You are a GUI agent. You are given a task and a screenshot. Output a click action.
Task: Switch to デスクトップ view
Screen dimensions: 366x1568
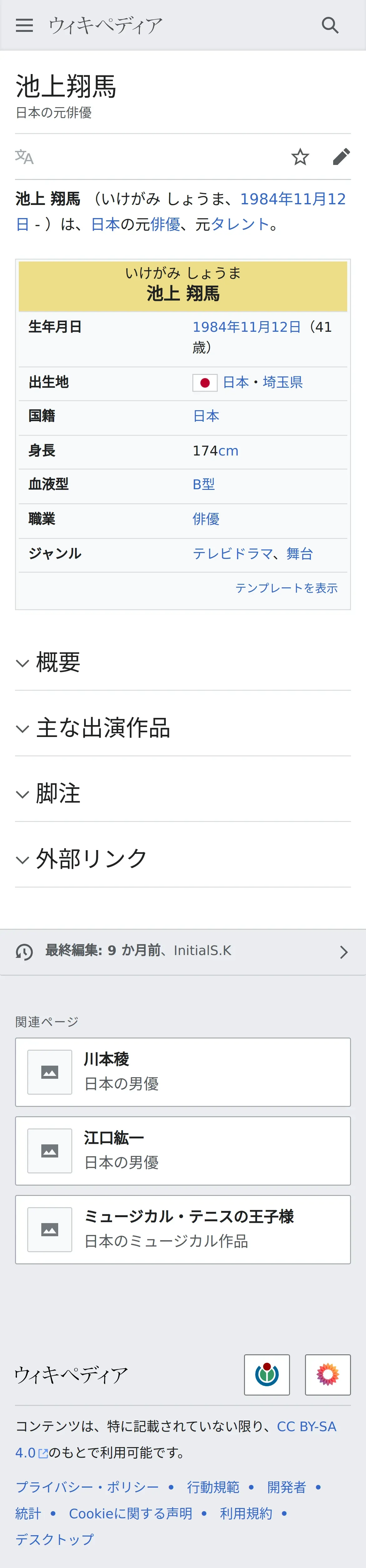click(55, 1539)
